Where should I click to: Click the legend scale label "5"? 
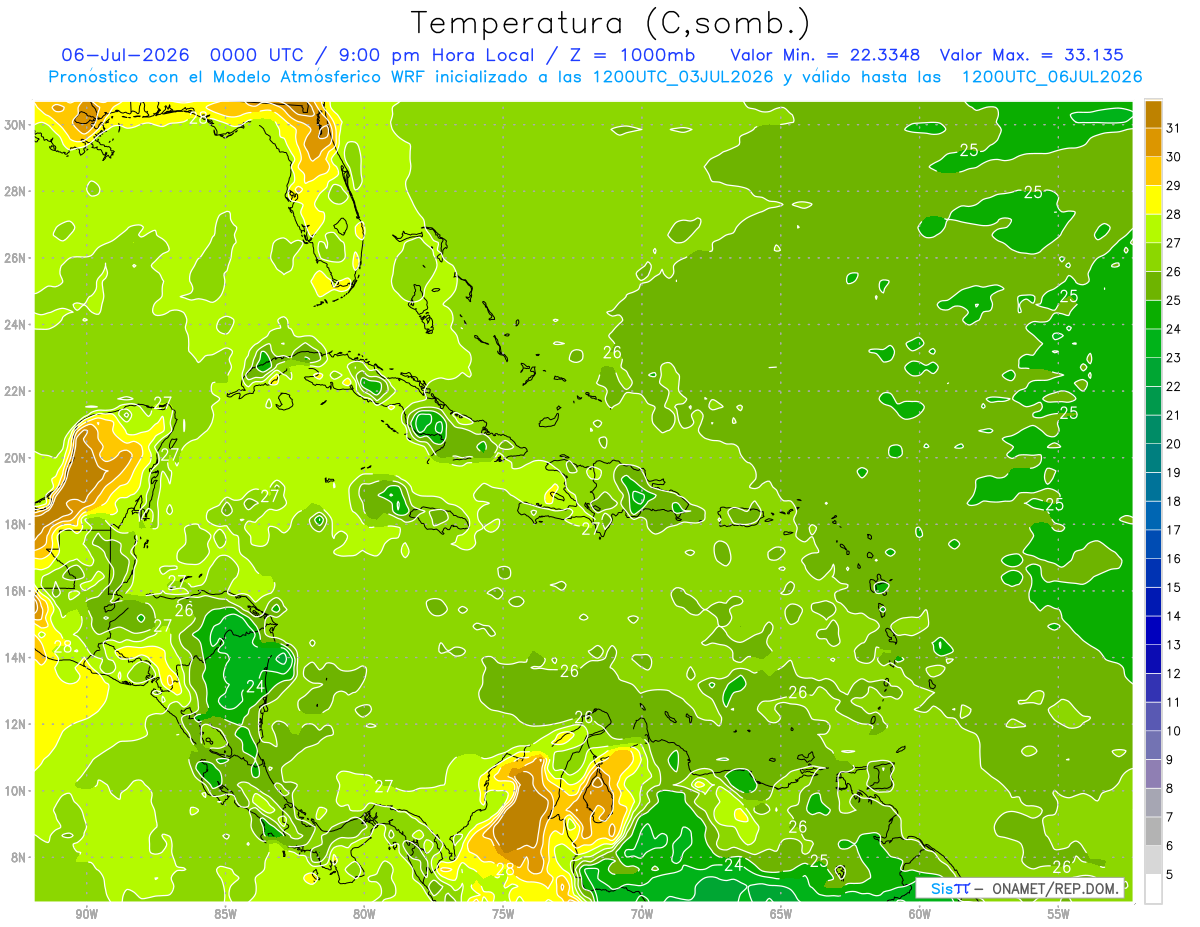pos(1170,874)
